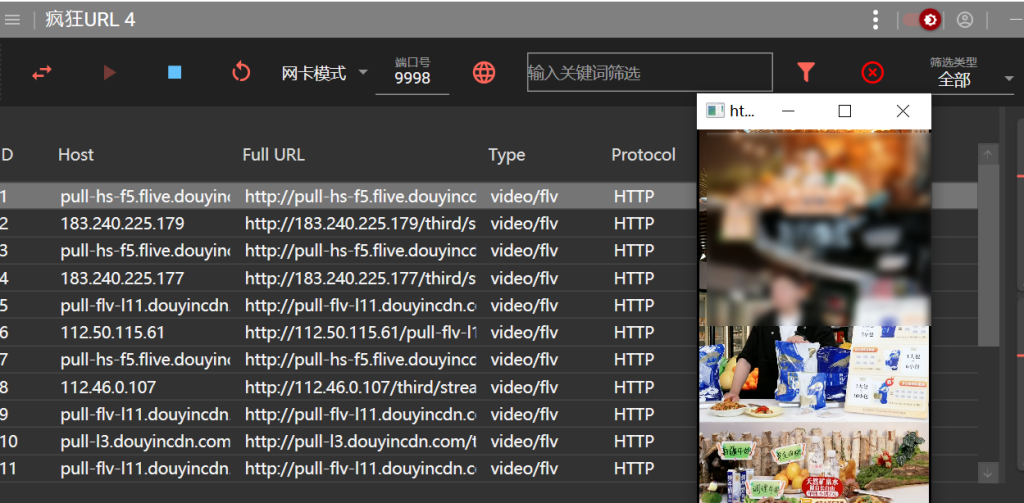The width and height of the screenshot is (1024, 503).
Task: Click the Full URL column header
Action: (273, 155)
